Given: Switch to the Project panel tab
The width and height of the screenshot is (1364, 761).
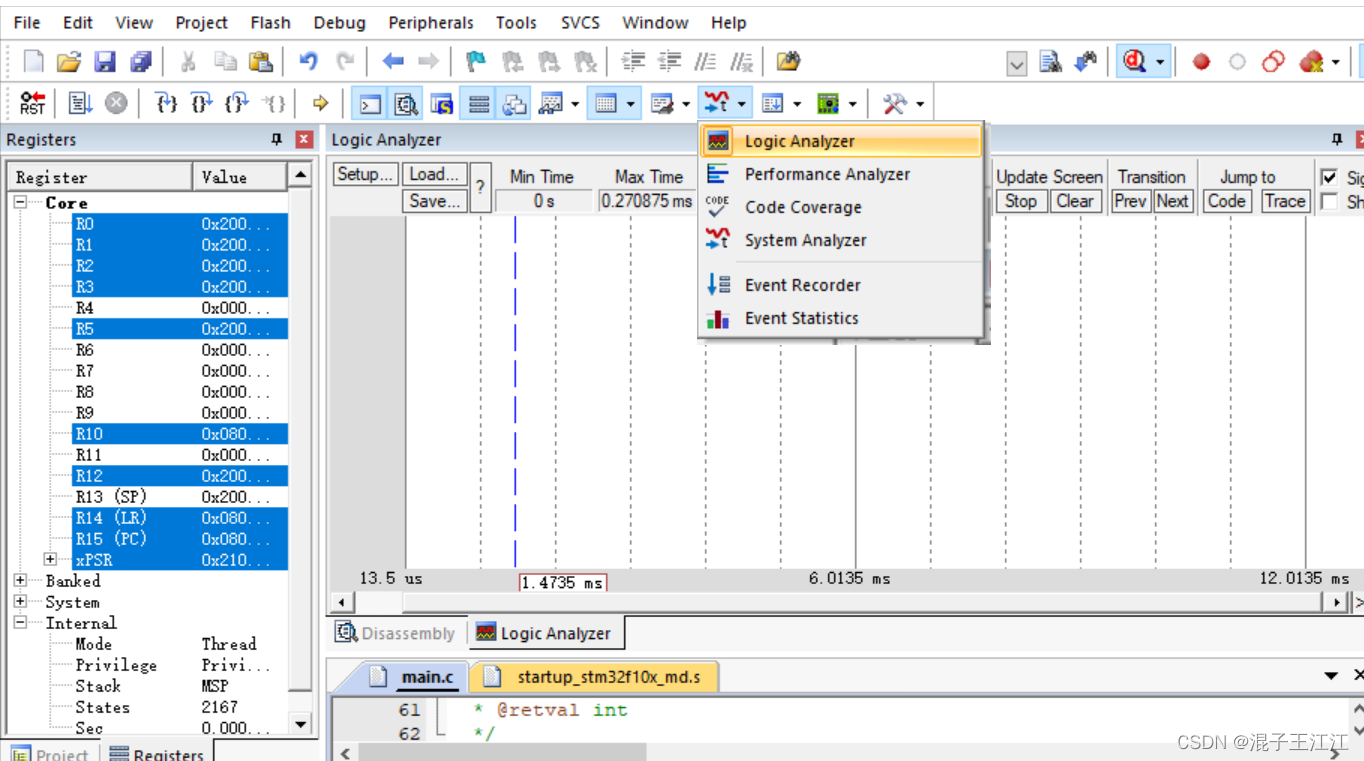Looking at the screenshot, I should (50, 753).
